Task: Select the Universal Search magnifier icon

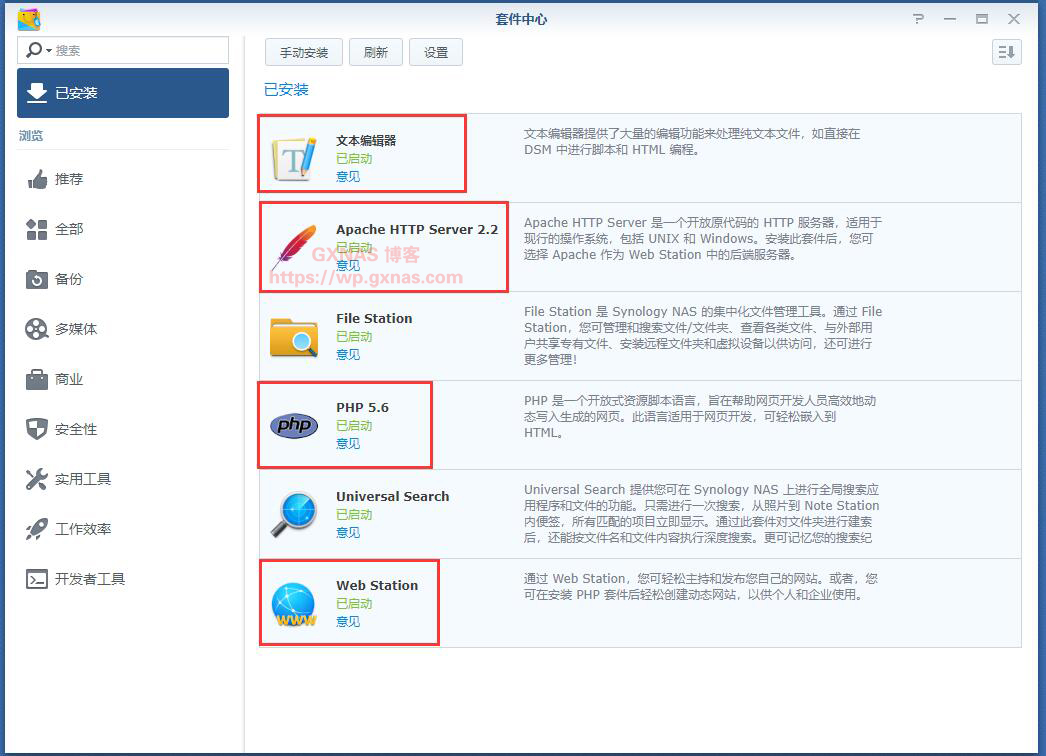Action: pyautogui.click(x=294, y=514)
